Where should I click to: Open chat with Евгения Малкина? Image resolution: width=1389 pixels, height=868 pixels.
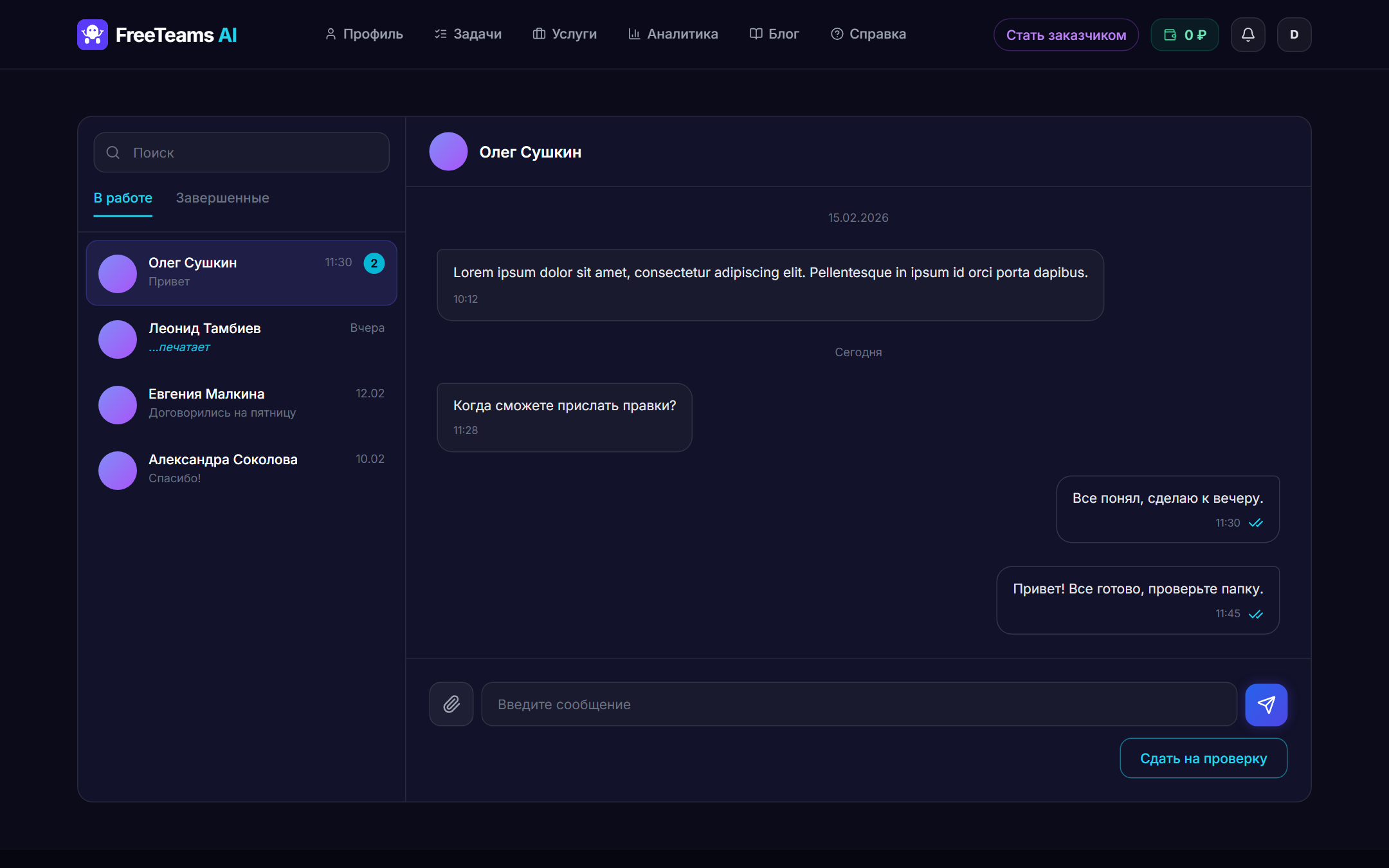tap(241, 404)
